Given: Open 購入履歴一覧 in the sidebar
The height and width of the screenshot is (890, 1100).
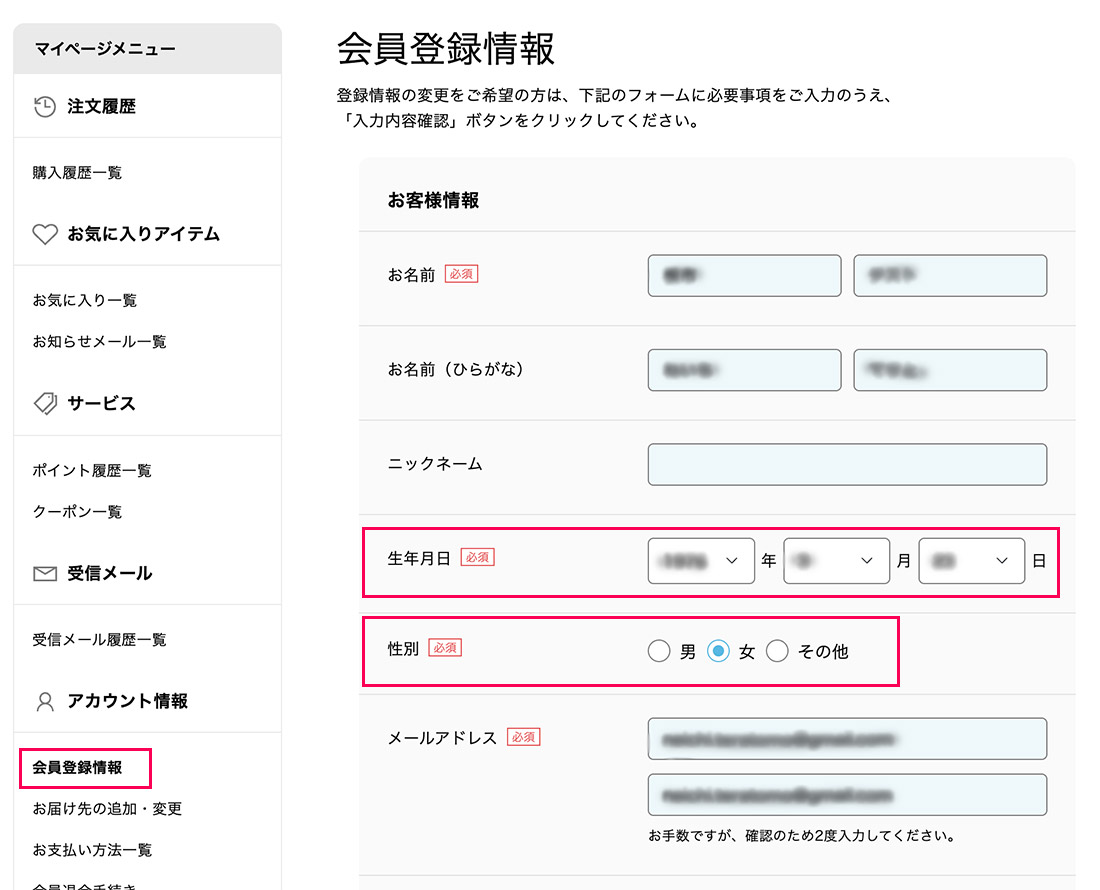Looking at the screenshot, I should point(77,173).
